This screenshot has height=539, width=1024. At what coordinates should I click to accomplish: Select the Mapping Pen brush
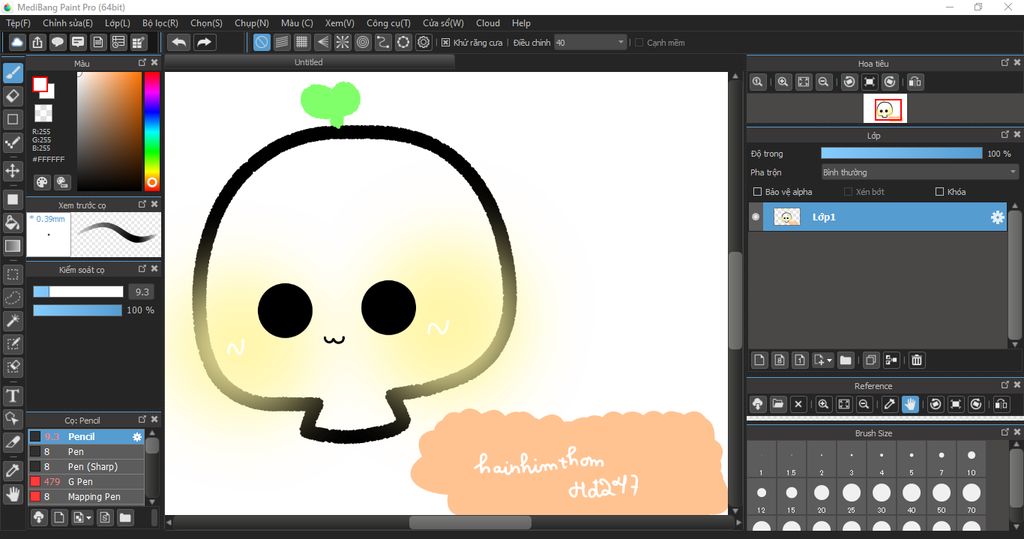pos(86,497)
